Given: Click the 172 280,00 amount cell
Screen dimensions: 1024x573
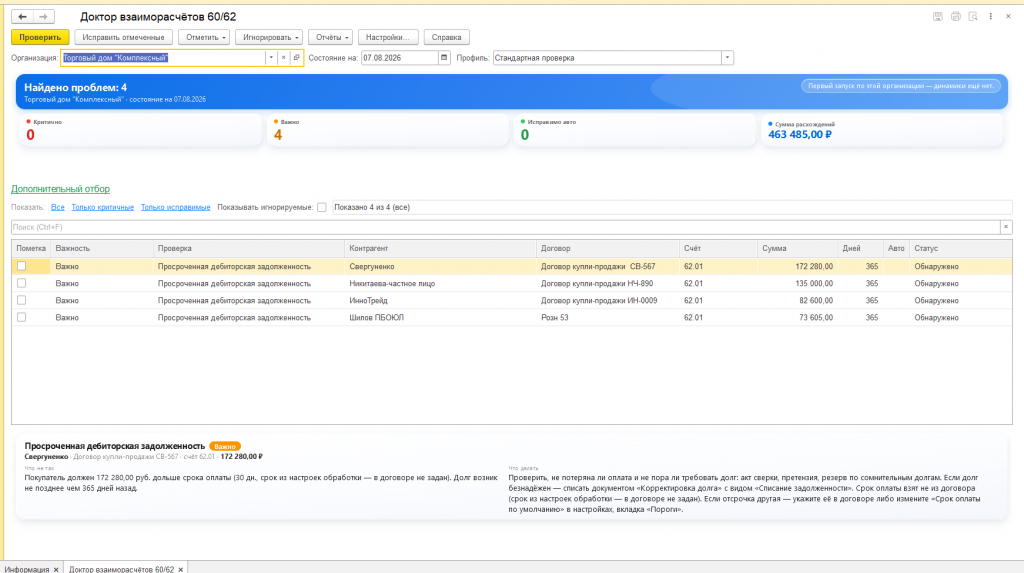Looking at the screenshot, I should [x=797, y=266].
